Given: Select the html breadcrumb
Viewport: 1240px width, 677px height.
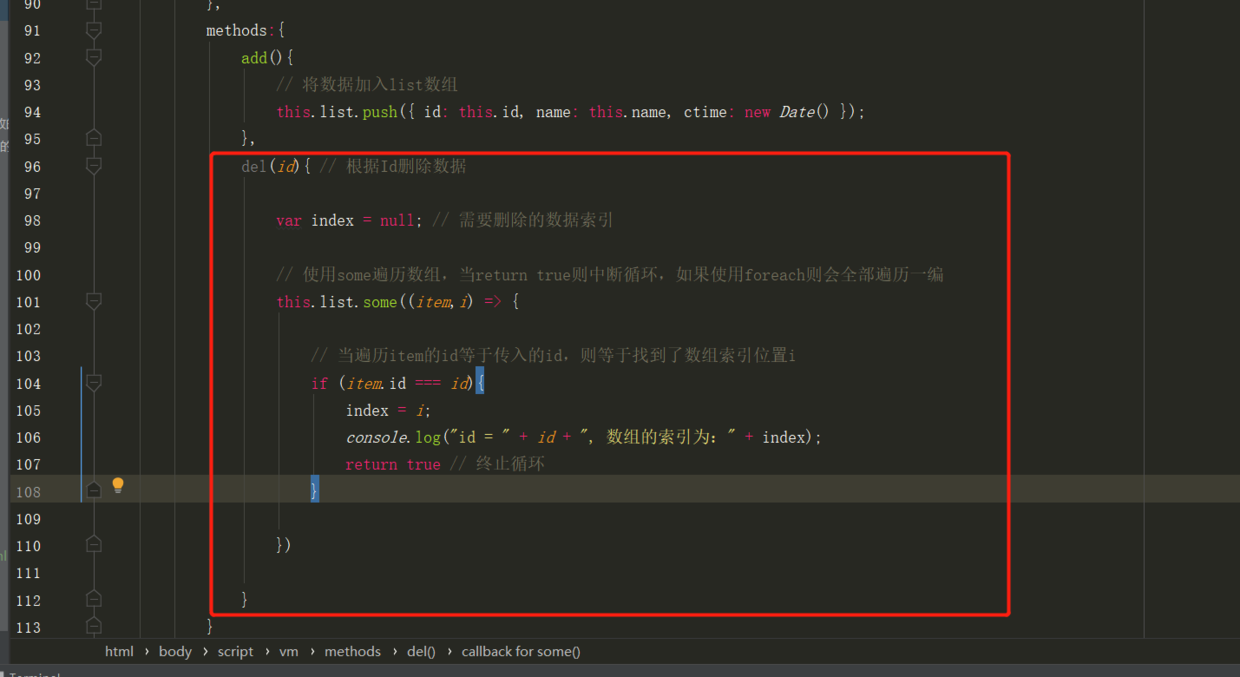Looking at the screenshot, I should click(x=119, y=651).
